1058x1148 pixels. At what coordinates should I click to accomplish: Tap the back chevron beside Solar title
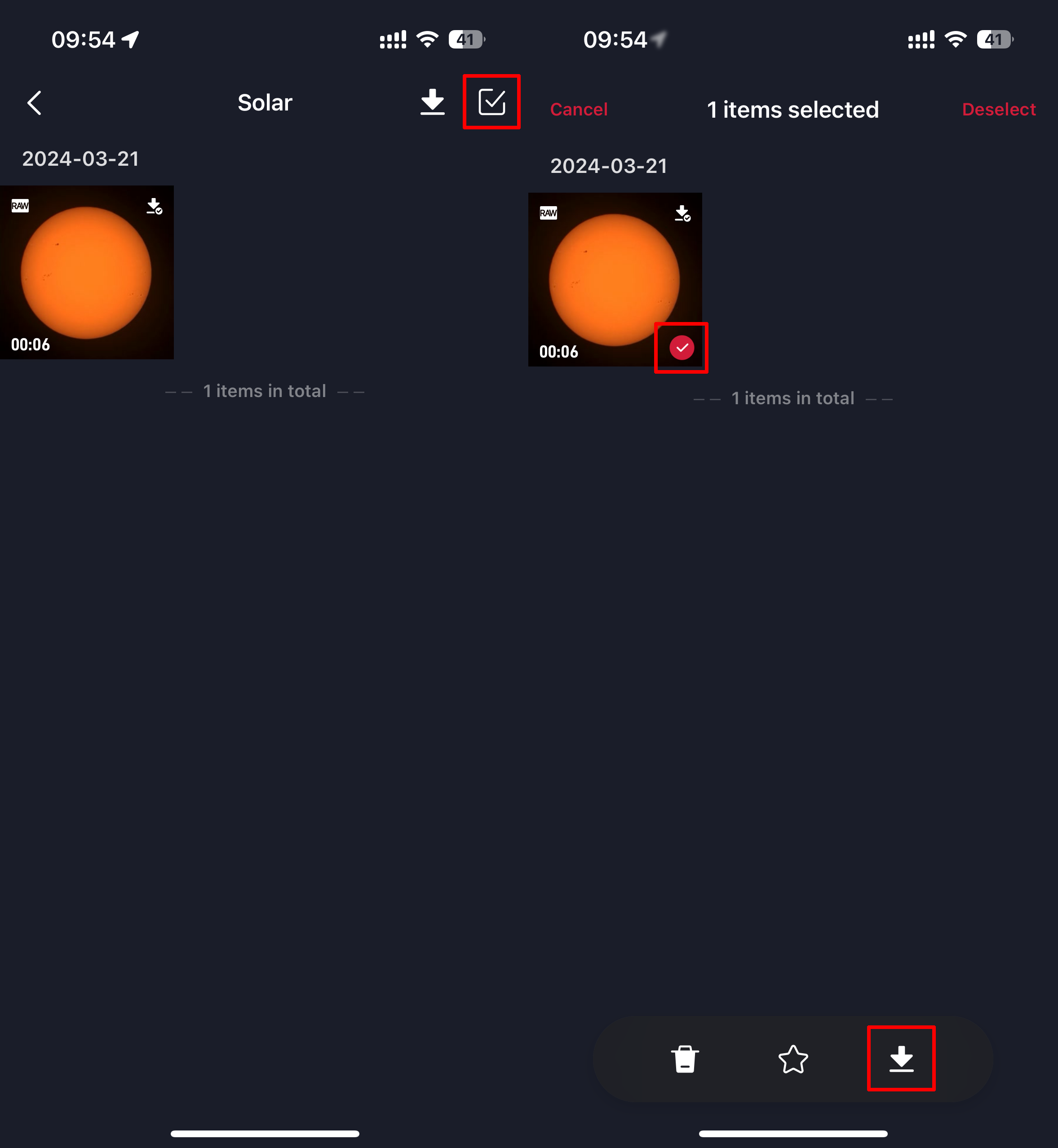pos(34,103)
